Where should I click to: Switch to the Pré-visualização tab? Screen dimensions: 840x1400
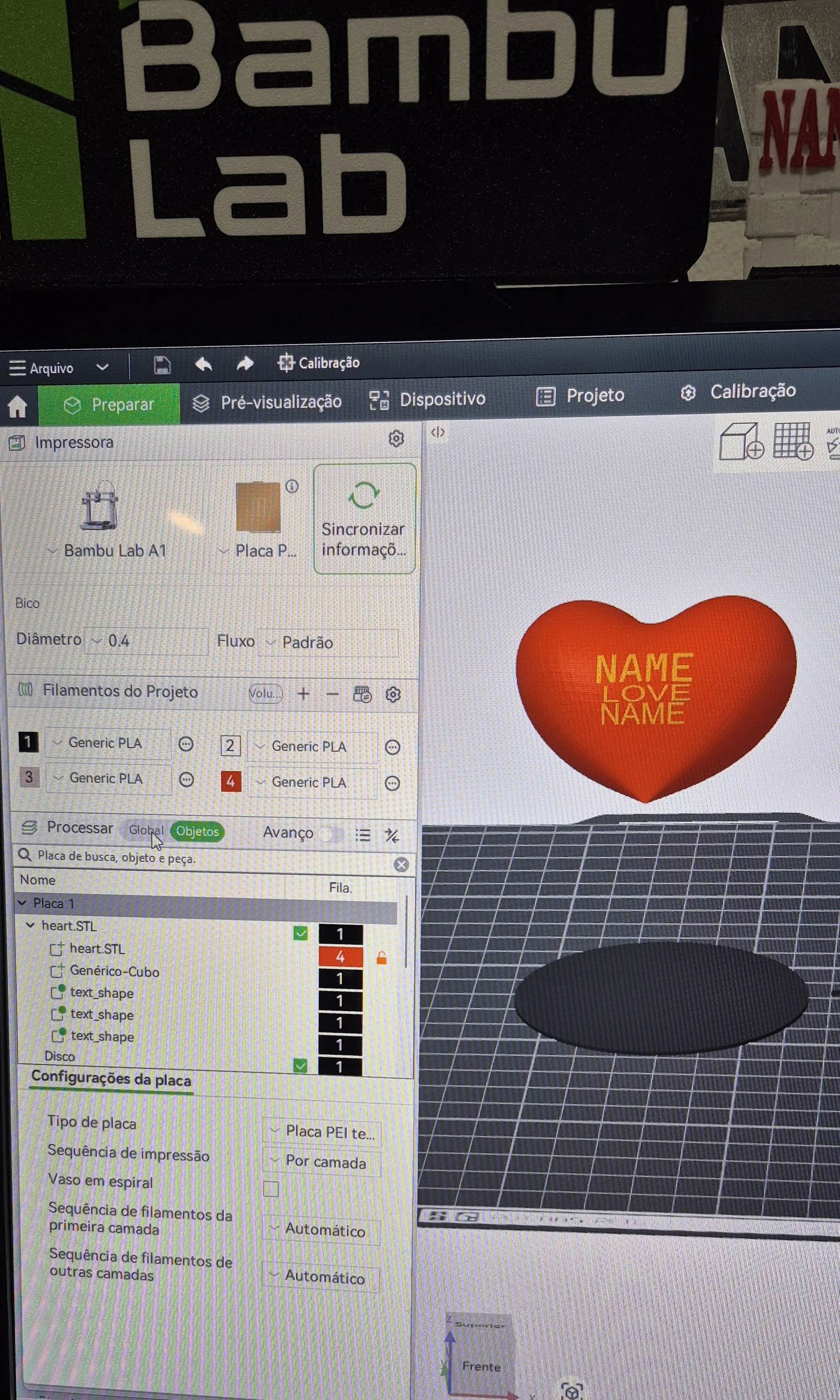(267, 402)
